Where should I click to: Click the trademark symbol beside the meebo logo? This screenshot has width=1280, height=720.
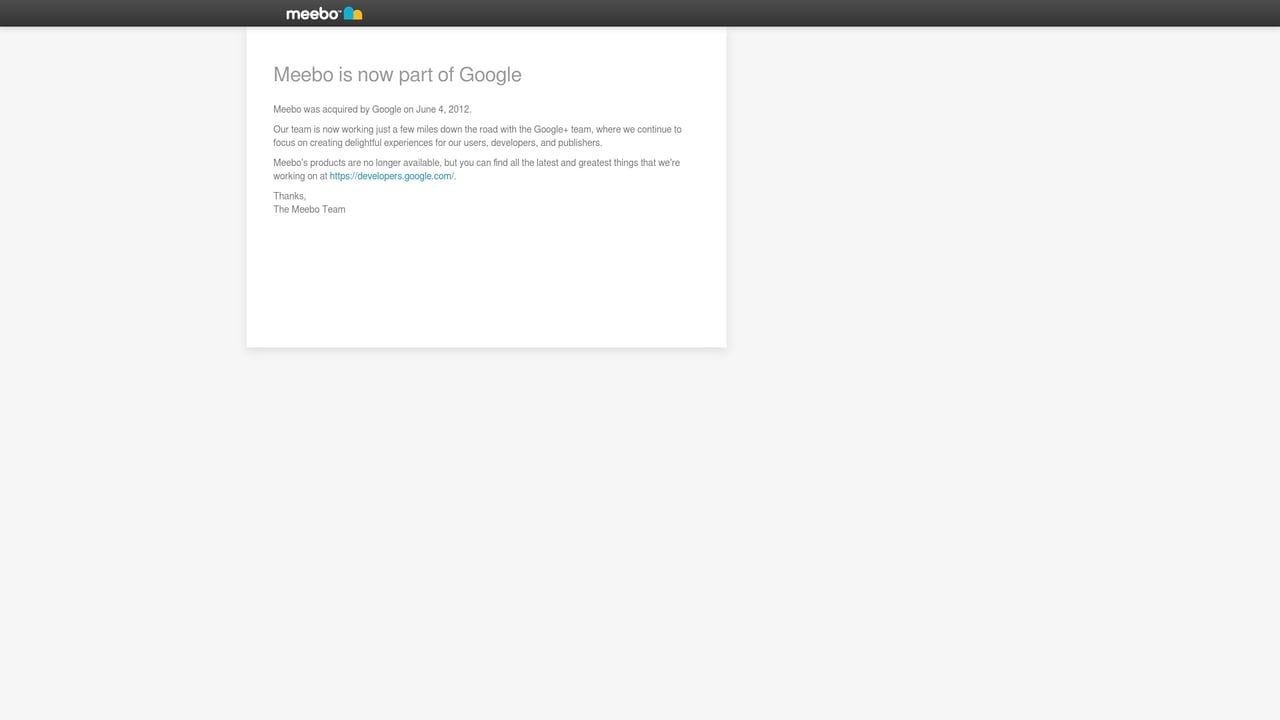point(341,12)
